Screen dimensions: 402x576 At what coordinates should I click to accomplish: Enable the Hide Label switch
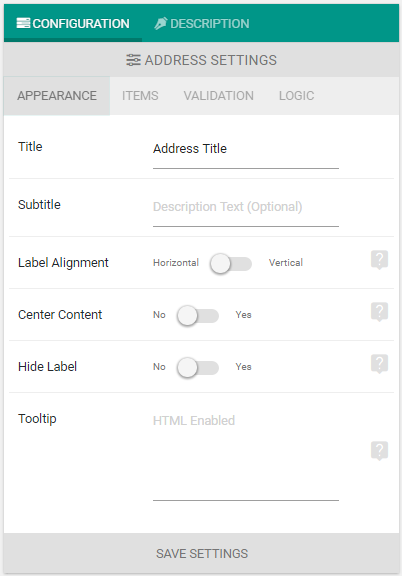click(198, 367)
